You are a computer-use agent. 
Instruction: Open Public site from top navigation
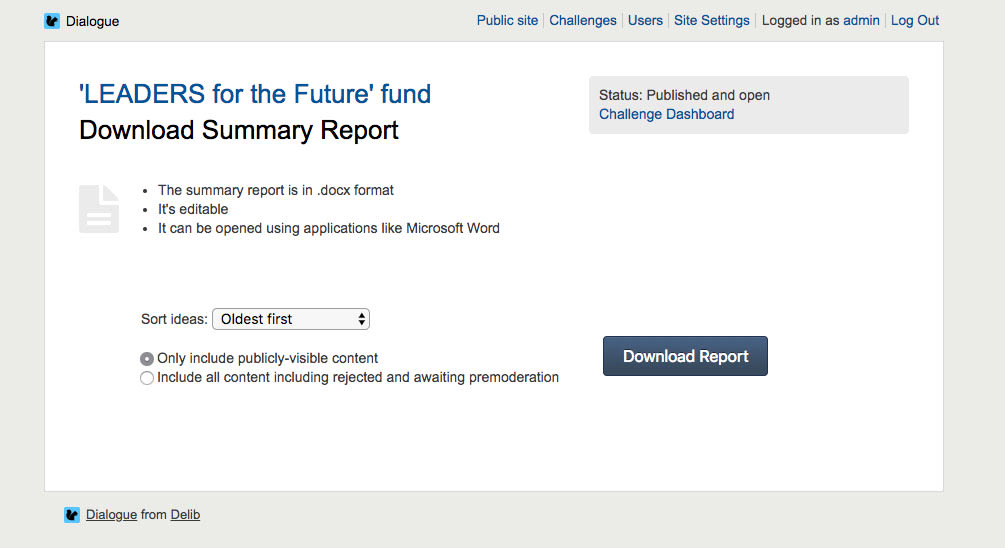click(x=507, y=21)
